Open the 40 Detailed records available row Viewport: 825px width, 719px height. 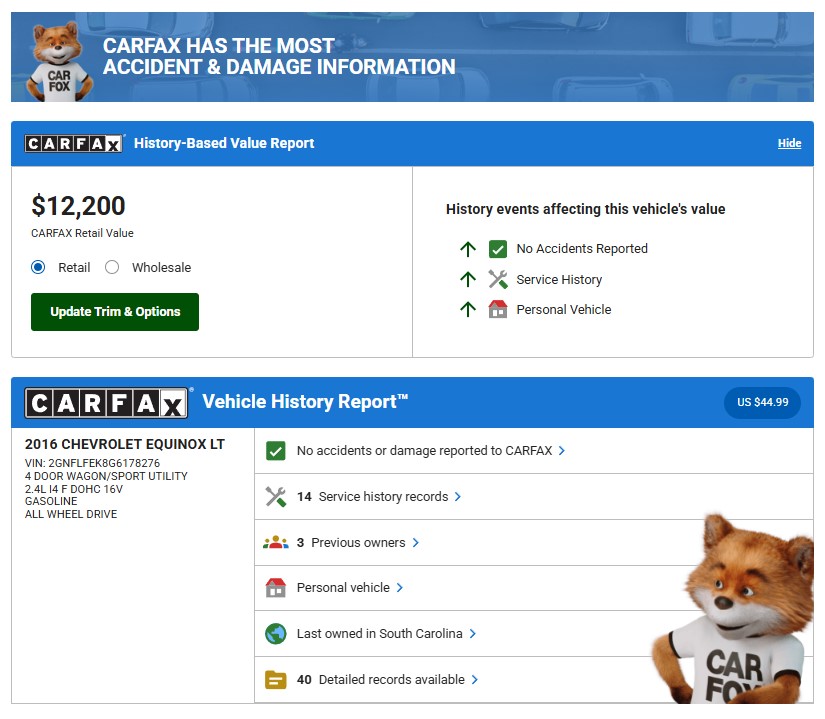click(x=475, y=680)
